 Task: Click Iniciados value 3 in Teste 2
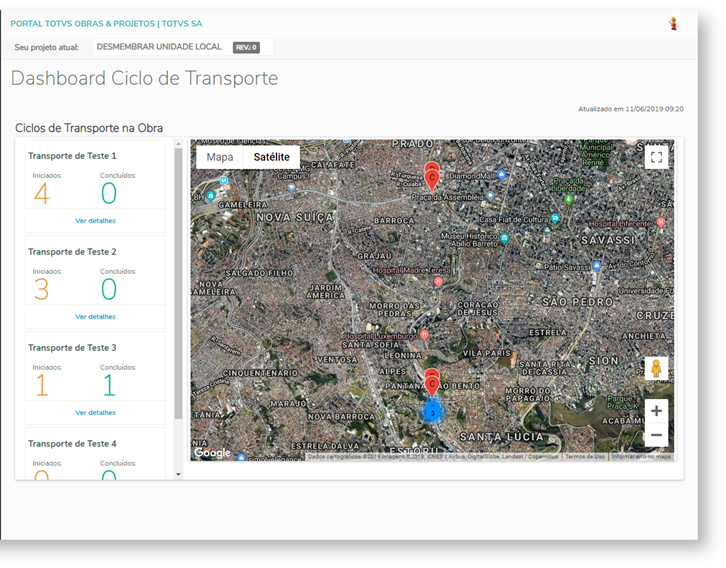tap(42, 289)
